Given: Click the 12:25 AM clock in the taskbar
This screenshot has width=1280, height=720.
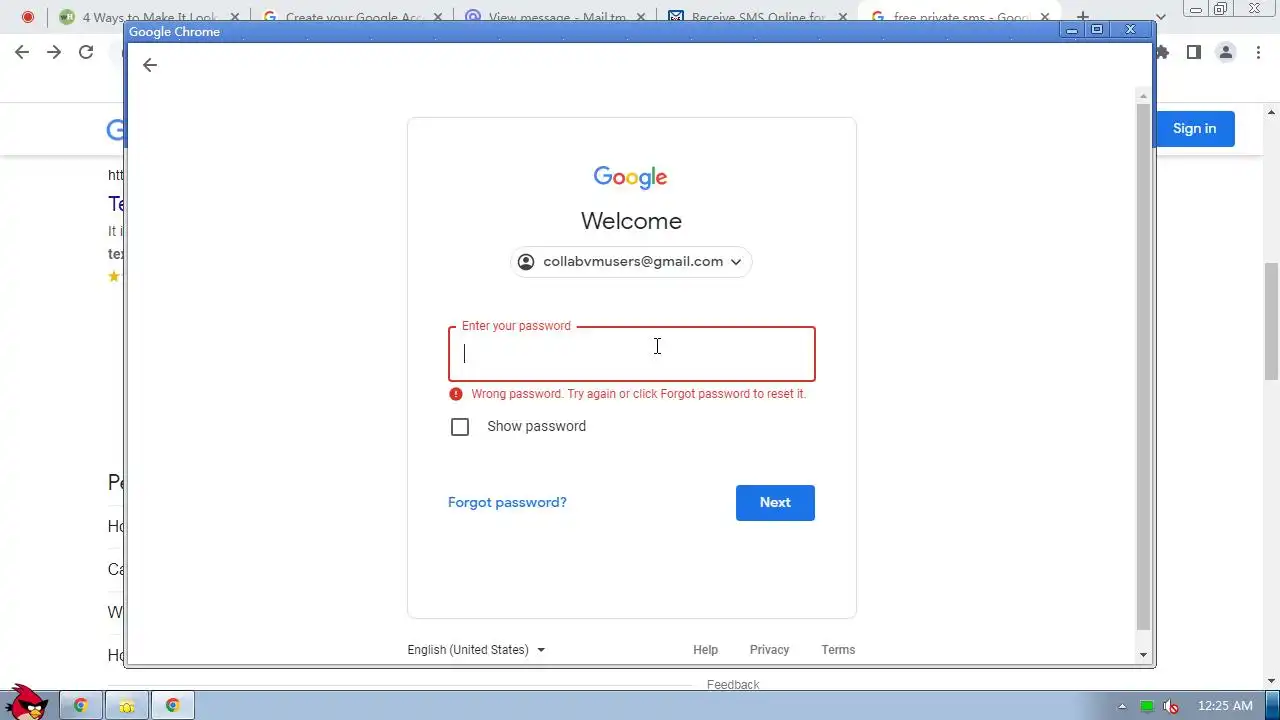Looking at the screenshot, I should (x=1225, y=706).
